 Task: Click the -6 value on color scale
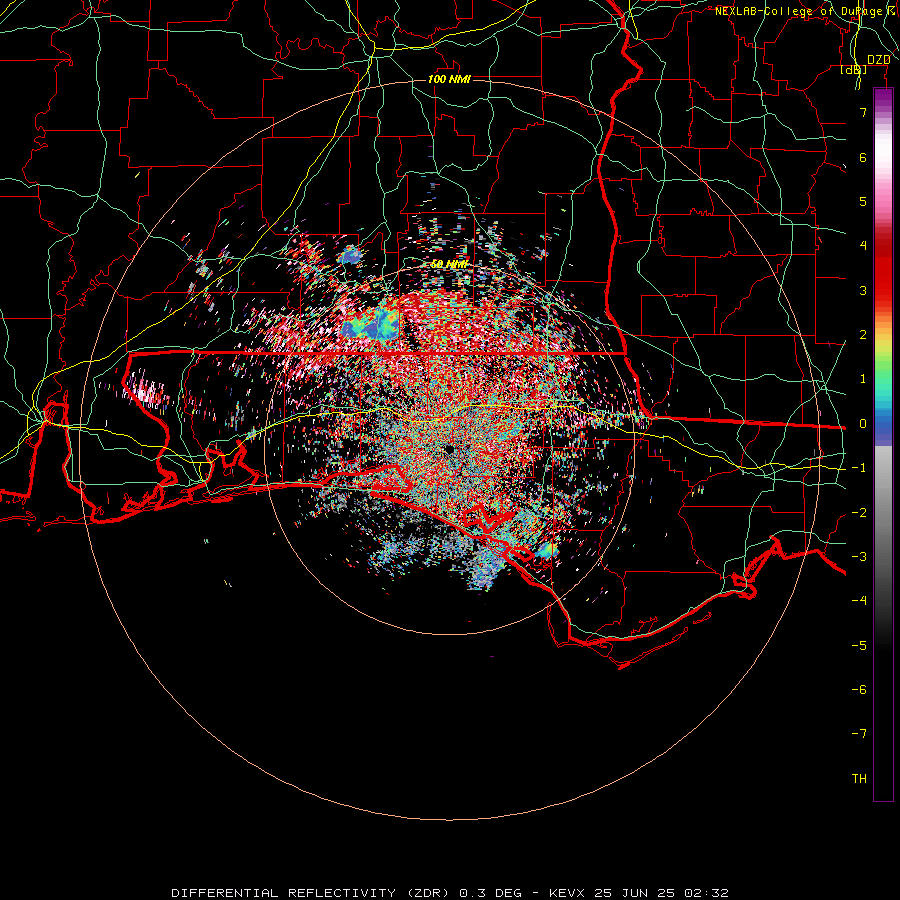click(859, 690)
